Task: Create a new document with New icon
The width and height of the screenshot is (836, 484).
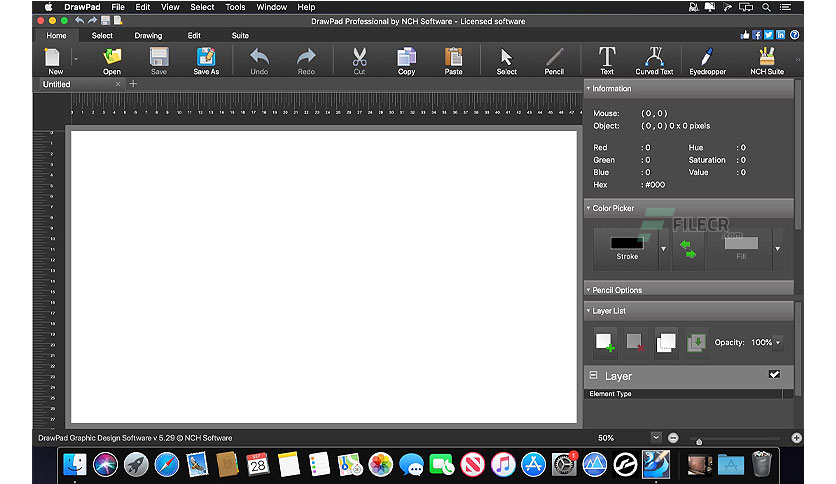Action: [54, 61]
